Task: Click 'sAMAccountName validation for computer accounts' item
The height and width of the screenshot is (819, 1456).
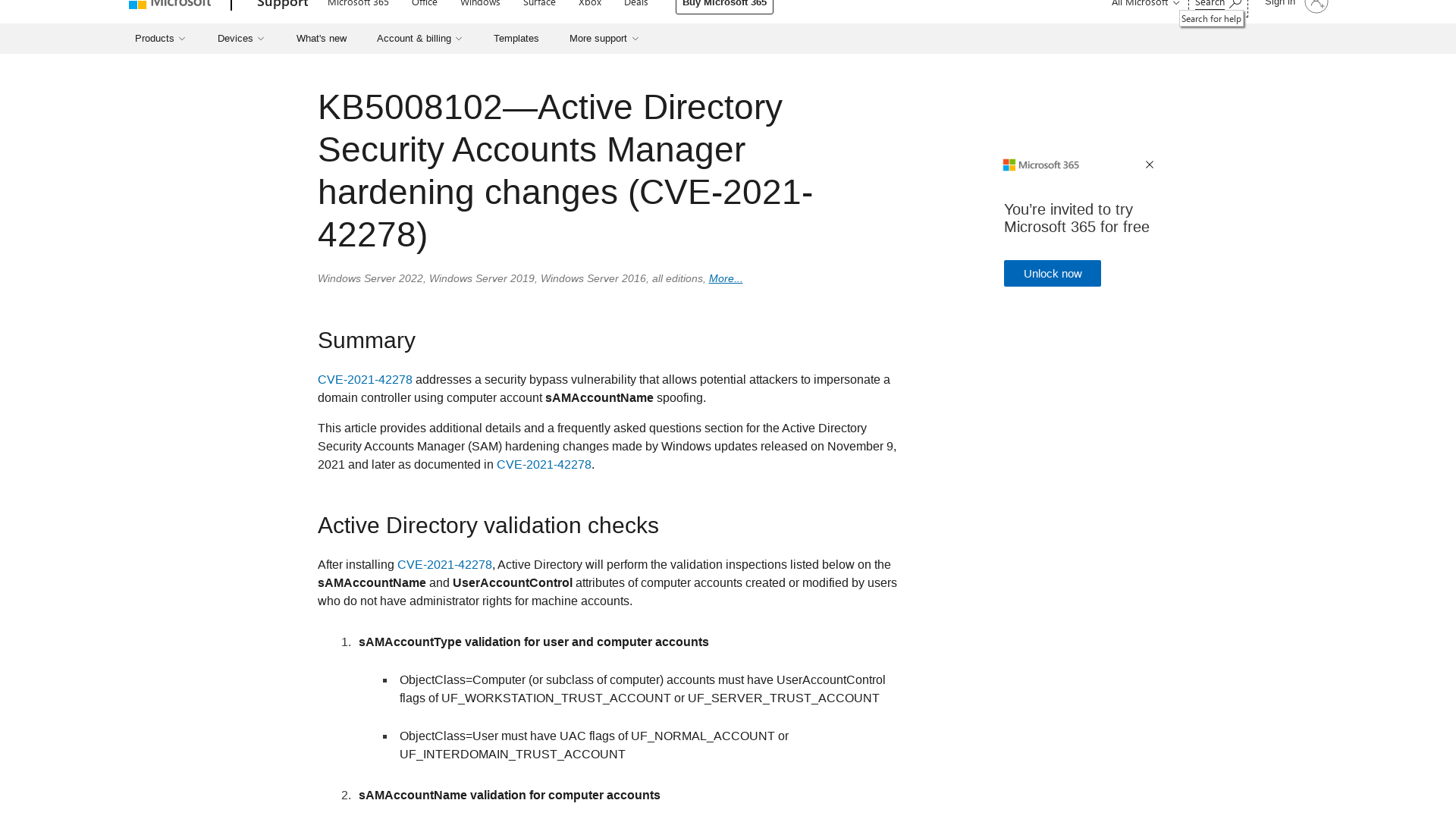Action: pyautogui.click(x=510, y=795)
